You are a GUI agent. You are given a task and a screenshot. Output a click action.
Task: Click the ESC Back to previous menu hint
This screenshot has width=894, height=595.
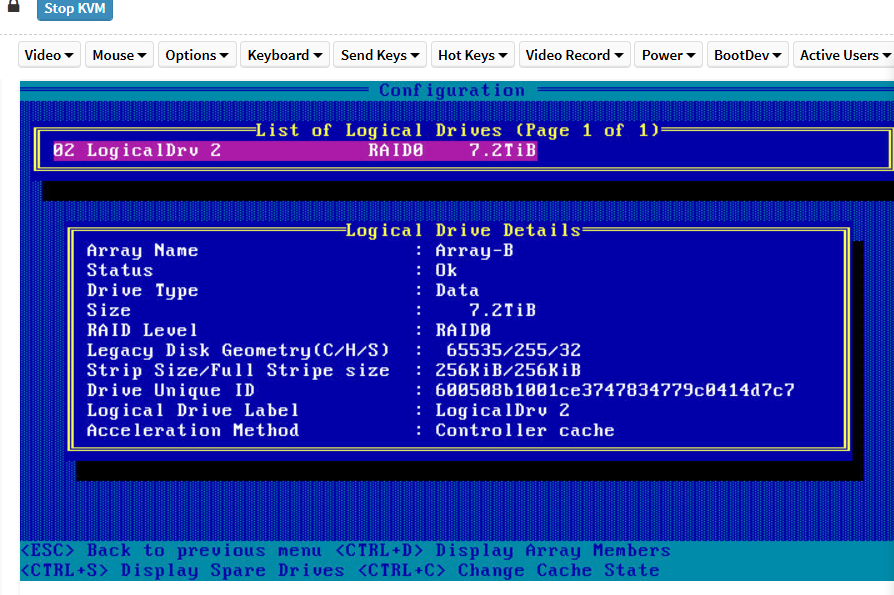(171, 551)
